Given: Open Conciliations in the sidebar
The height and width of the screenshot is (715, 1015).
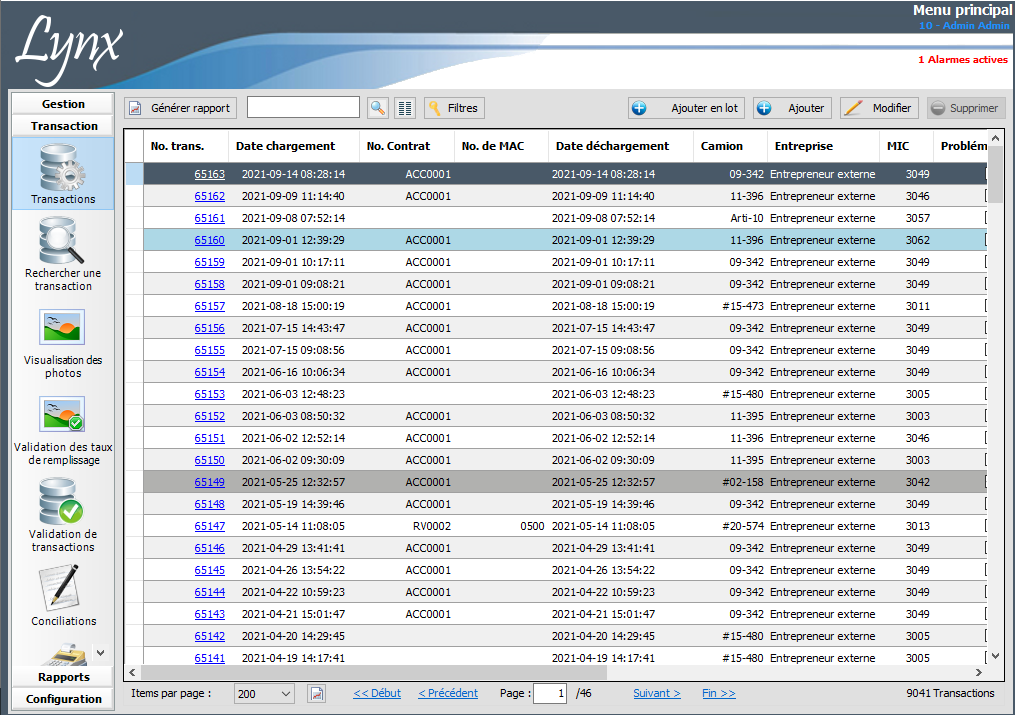Looking at the screenshot, I should point(63,595).
